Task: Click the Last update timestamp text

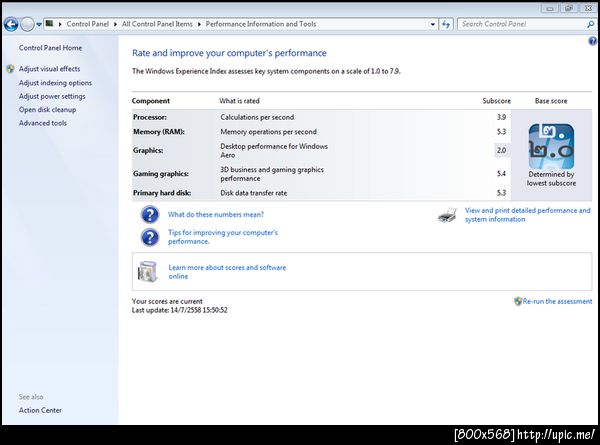Action: pos(179,310)
